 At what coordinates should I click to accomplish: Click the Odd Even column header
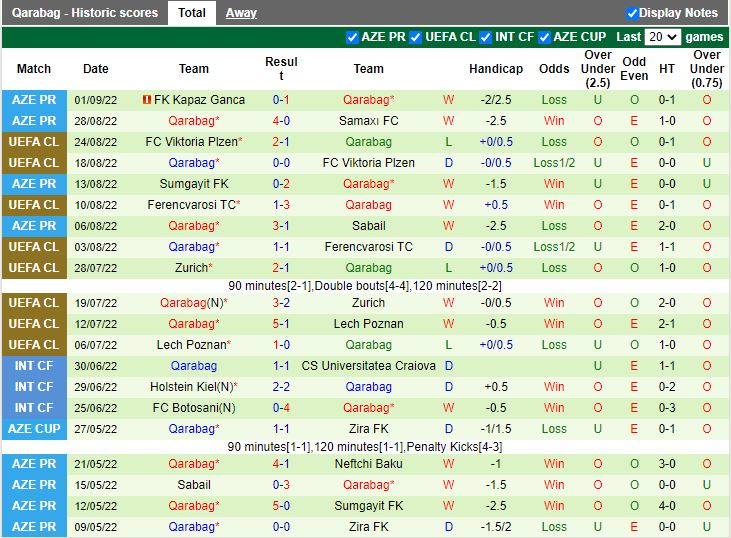[x=634, y=69]
